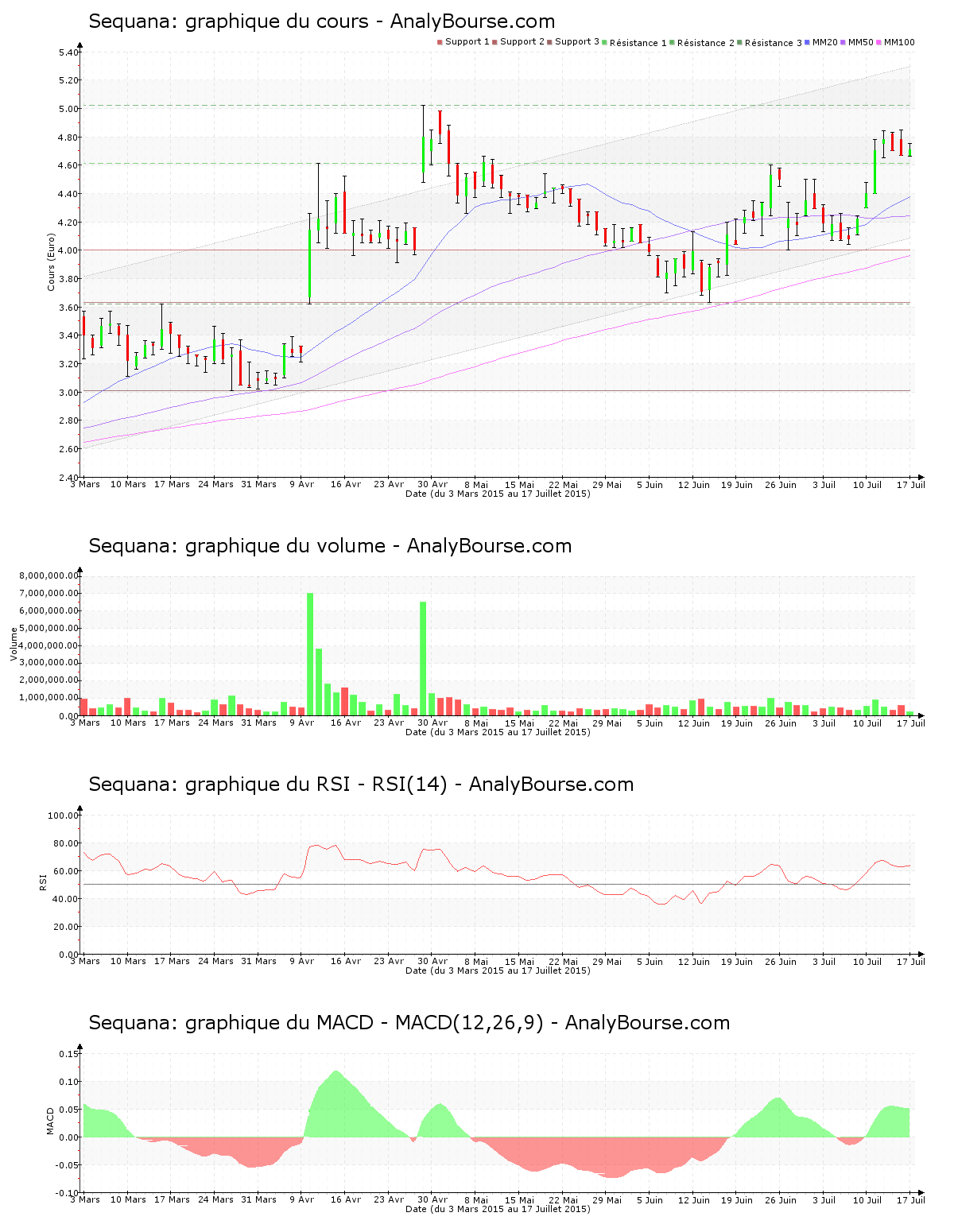
Task: Click the Résistance 1 legend color square
Action: pos(605,42)
